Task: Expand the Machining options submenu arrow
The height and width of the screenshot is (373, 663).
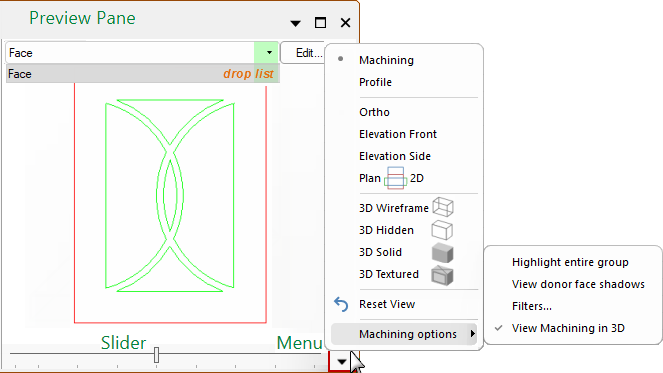Action: click(x=472, y=334)
